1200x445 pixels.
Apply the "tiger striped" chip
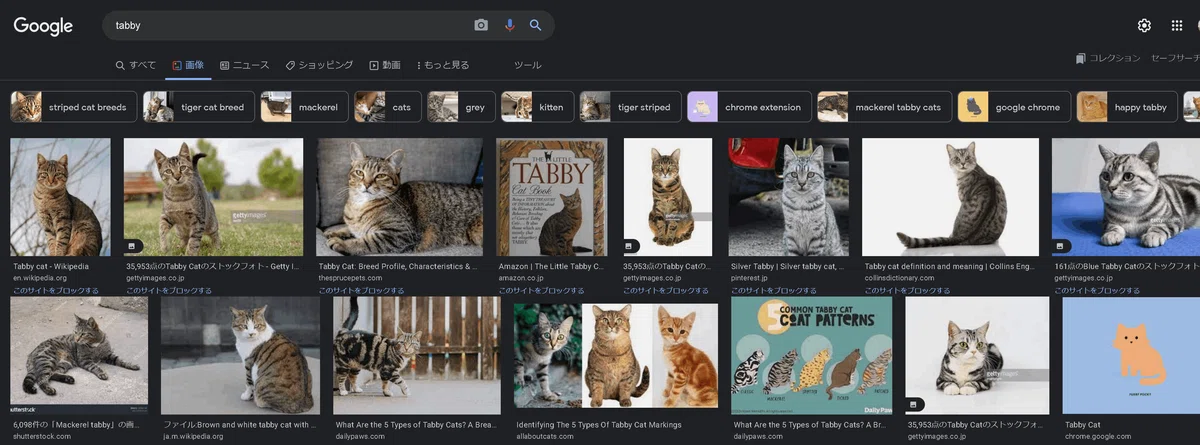coord(630,107)
